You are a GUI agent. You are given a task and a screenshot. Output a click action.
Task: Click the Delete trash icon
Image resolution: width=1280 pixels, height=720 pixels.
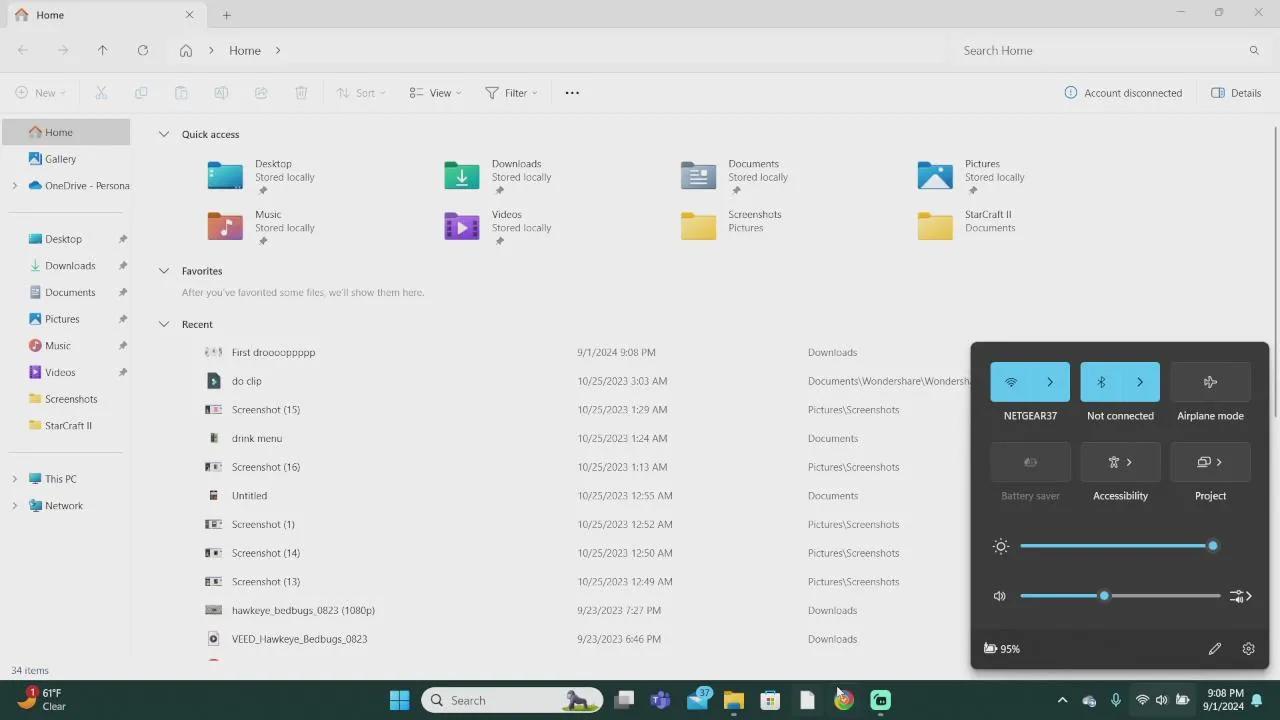point(301,93)
